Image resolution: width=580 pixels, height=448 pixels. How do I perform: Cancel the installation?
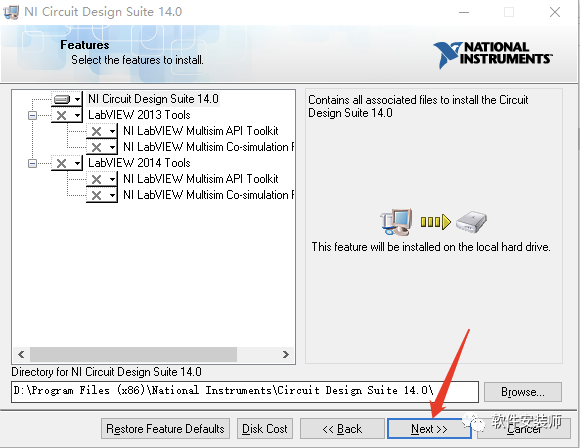524,429
